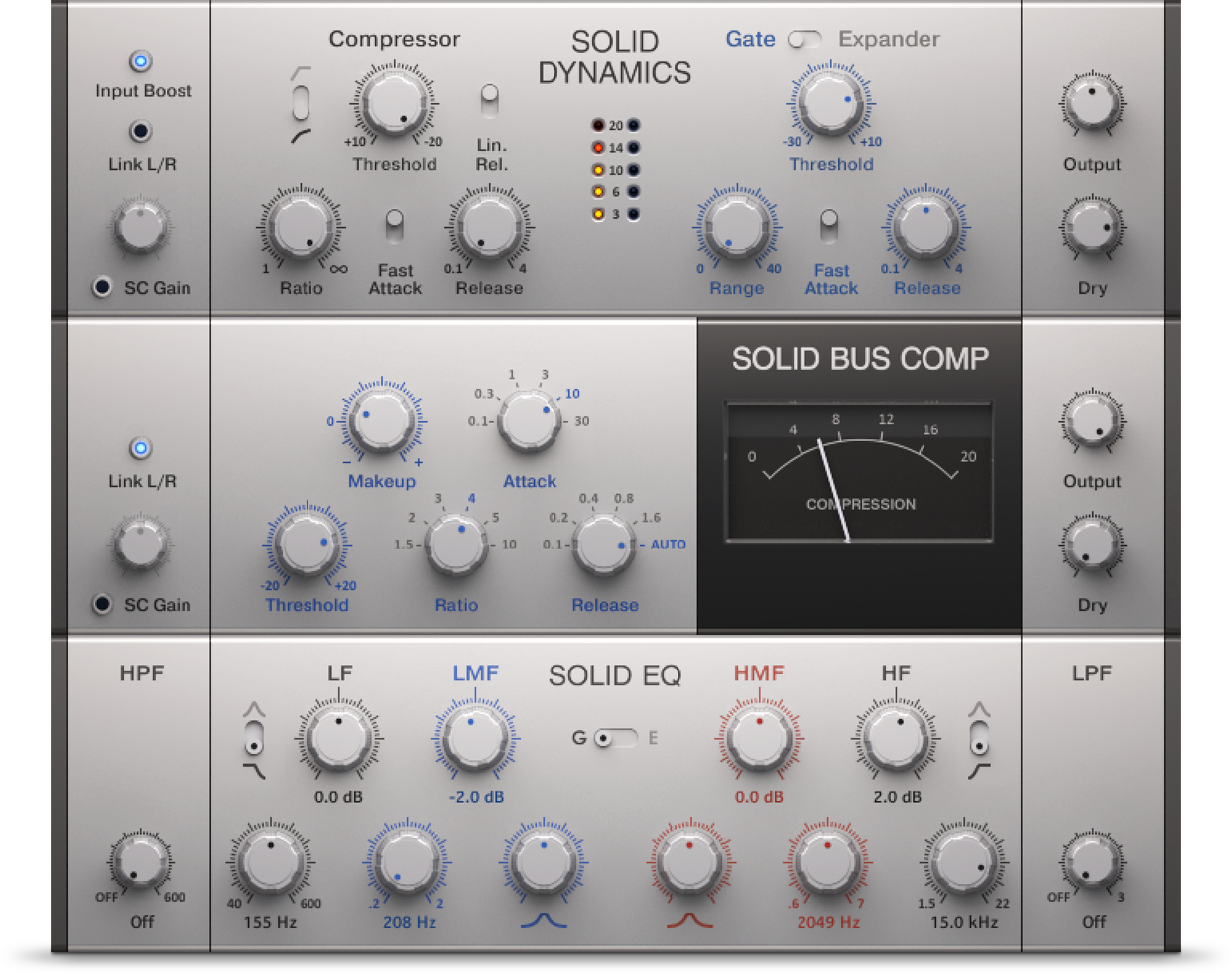The width and height of the screenshot is (1232, 974).
Task: Toggle the Input Boost button
Action: [x=141, y=61]
